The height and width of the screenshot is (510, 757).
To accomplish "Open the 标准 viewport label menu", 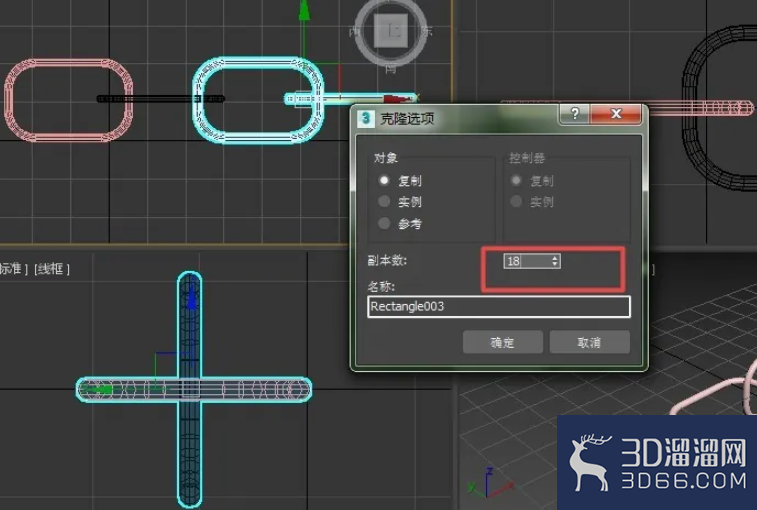I will click(13, 269).
